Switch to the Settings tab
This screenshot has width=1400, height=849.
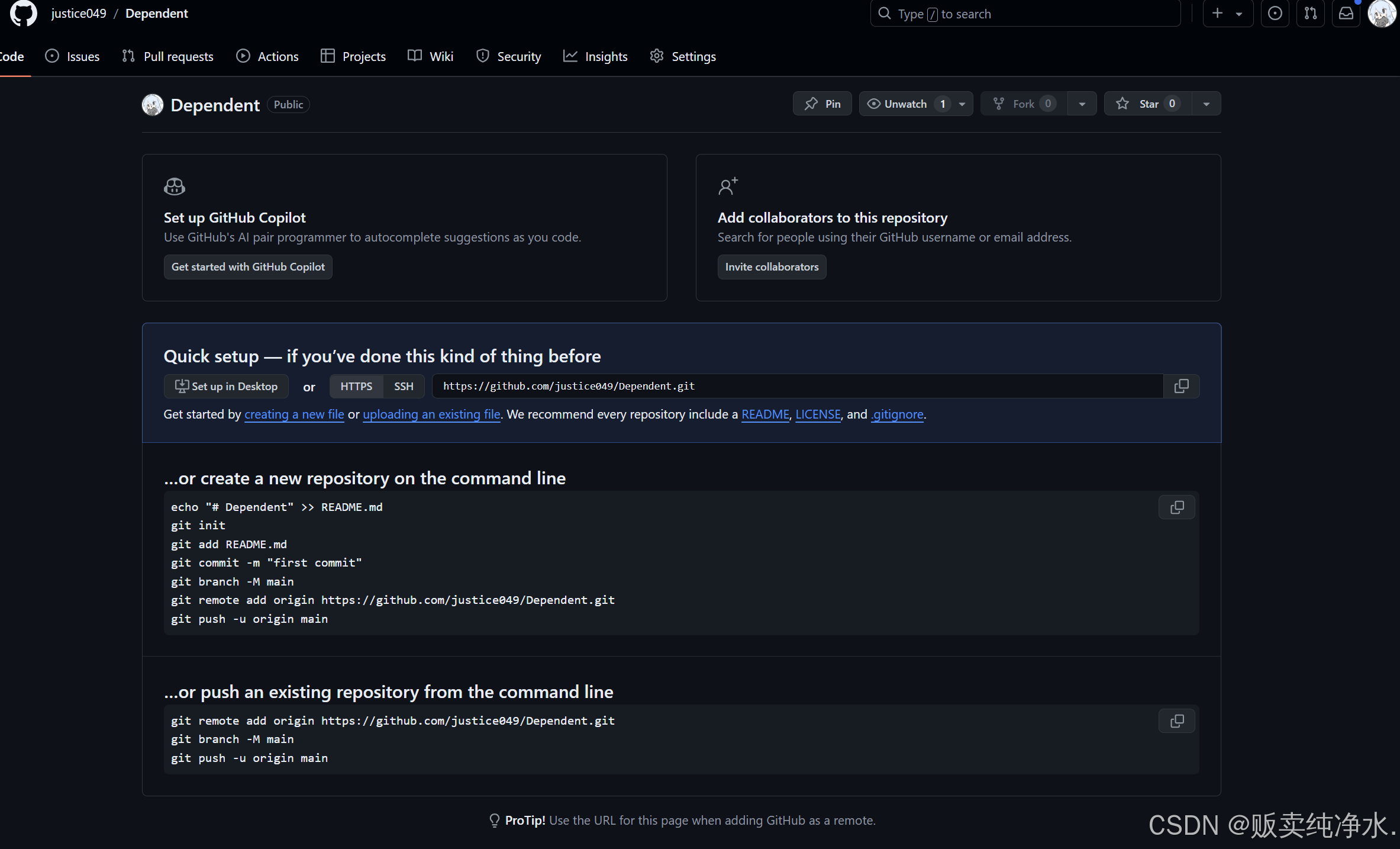pyautogui.click(x=683, y=56)
